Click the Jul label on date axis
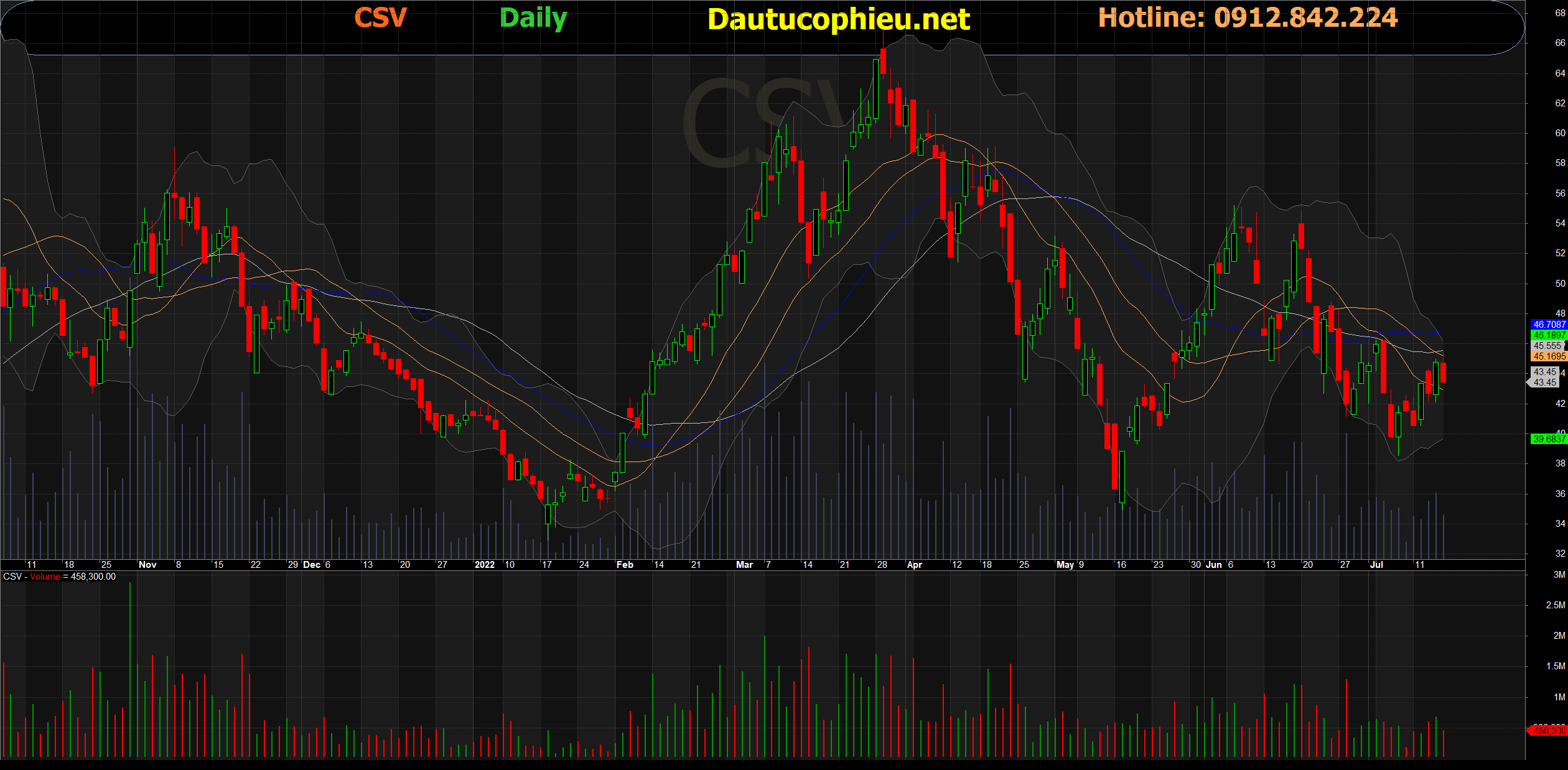 pos(1376,565)
